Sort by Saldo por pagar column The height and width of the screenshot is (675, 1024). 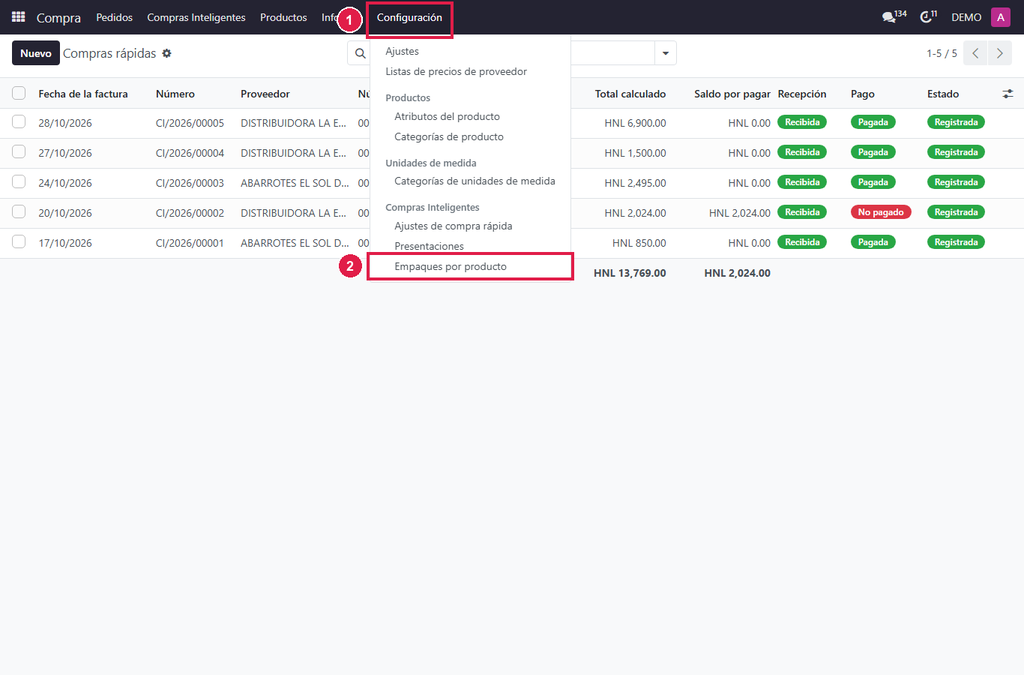click(x=732, y=94)
